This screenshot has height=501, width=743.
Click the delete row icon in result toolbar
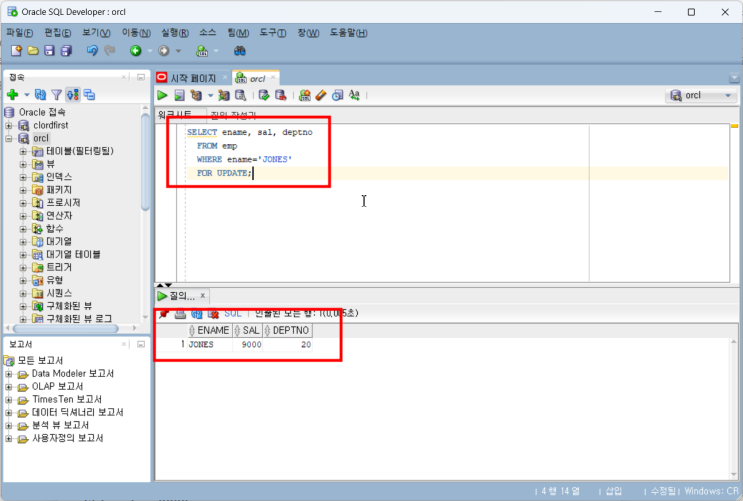point(213,314)
